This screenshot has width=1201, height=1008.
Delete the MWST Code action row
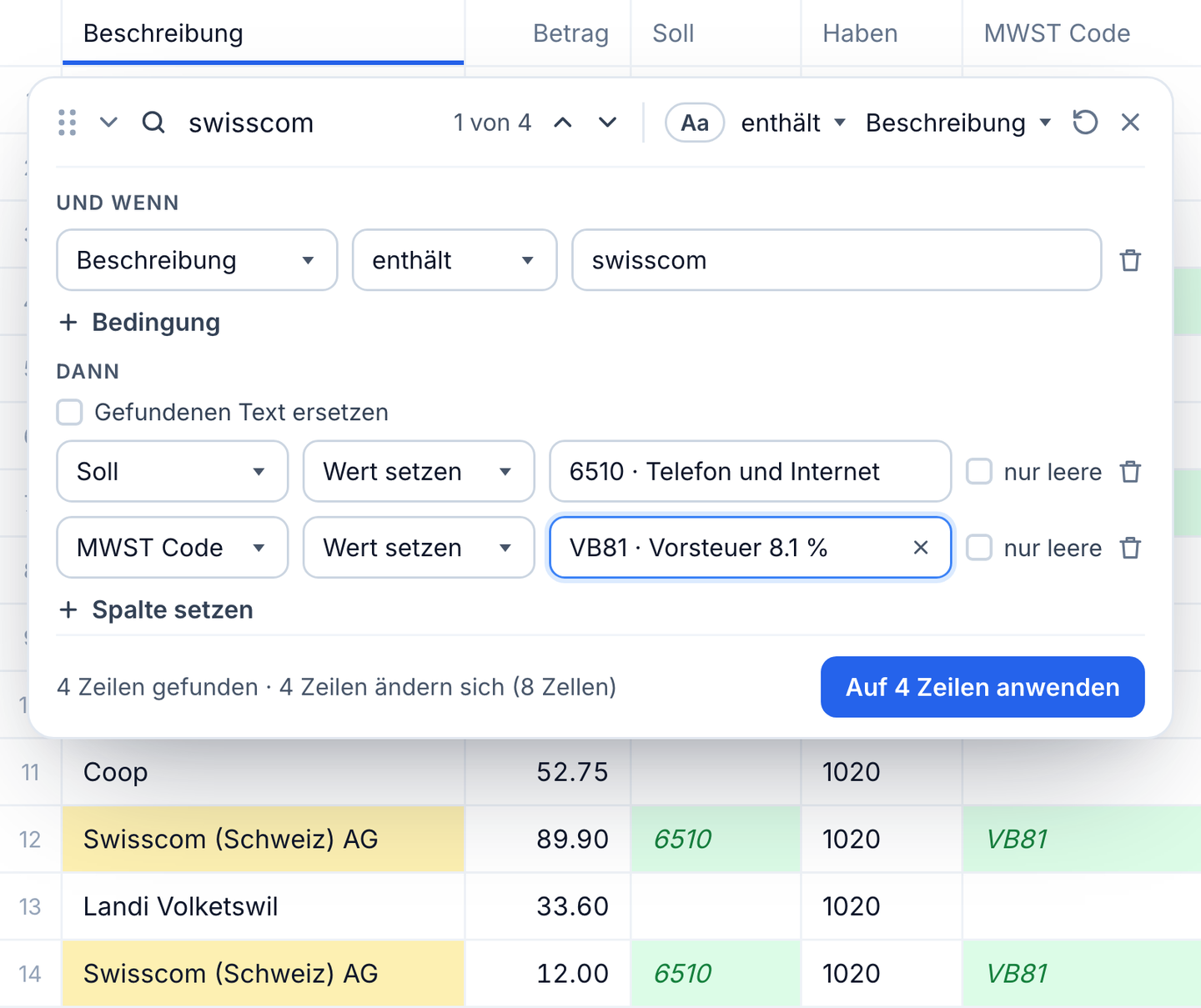pos(1130,548)
